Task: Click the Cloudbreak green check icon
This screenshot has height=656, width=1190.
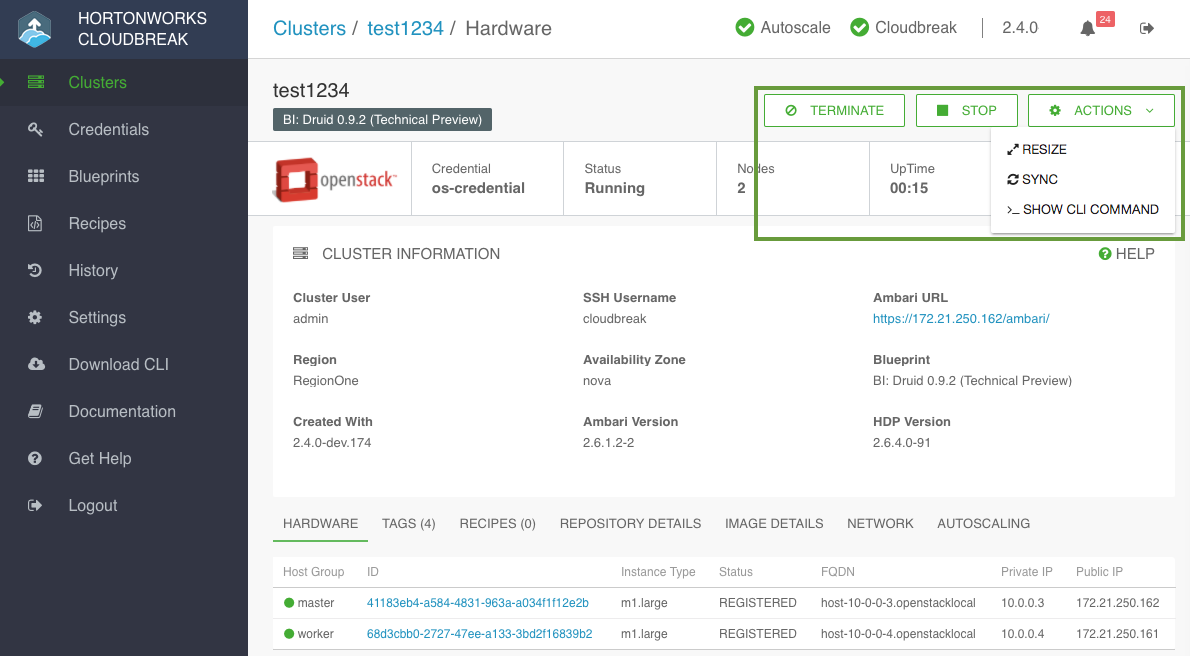Action: pos(860,27)
